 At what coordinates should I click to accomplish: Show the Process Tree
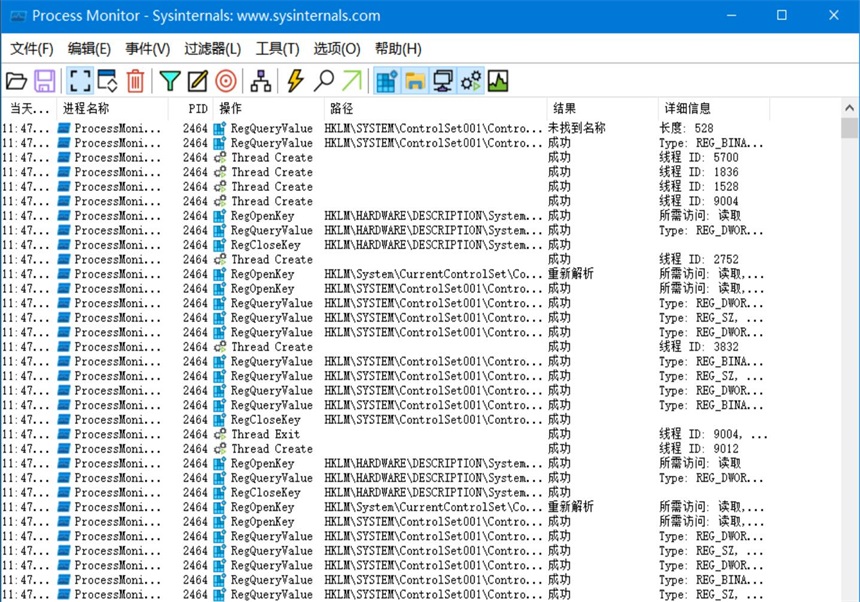pos(261,81)
